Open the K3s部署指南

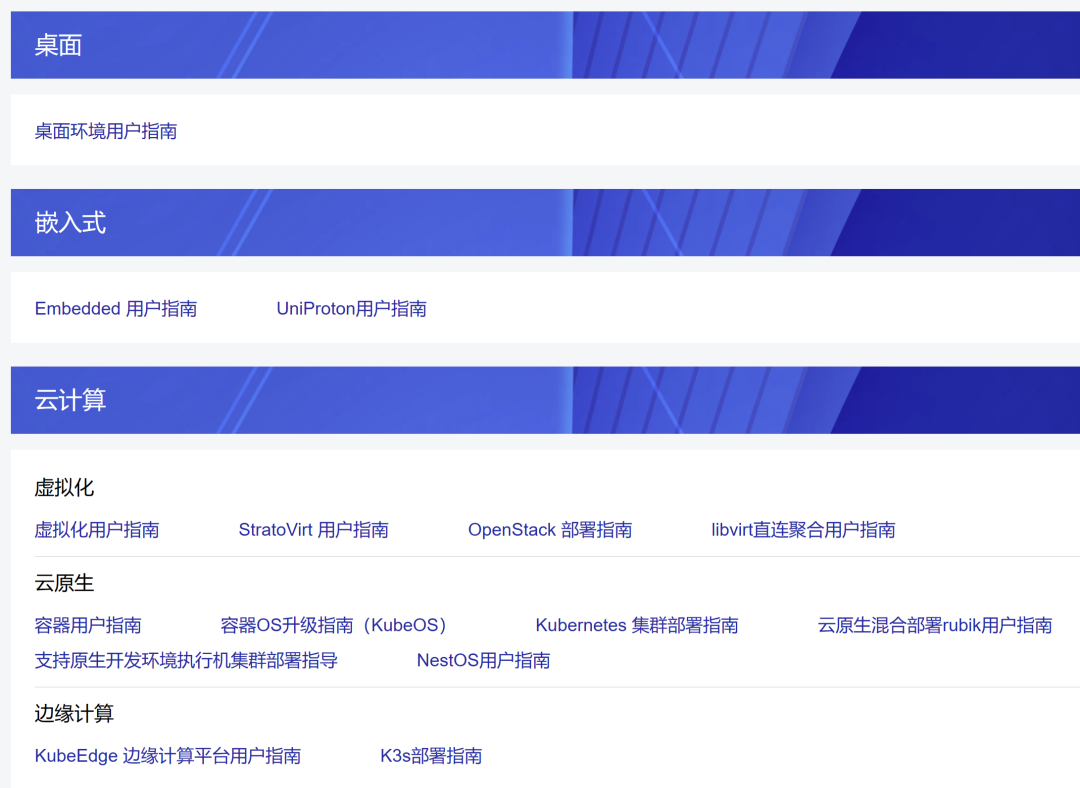[x=430, y=756]
